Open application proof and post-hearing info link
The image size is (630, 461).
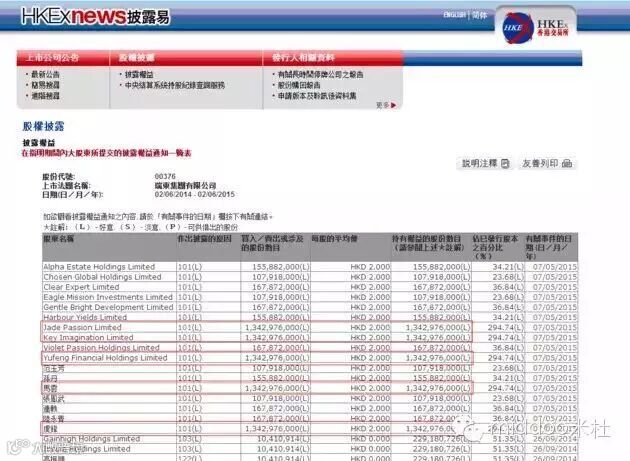317,96
